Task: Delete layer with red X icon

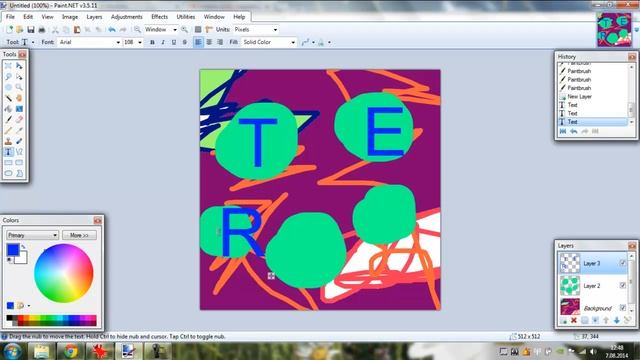Action: [573, 320]
